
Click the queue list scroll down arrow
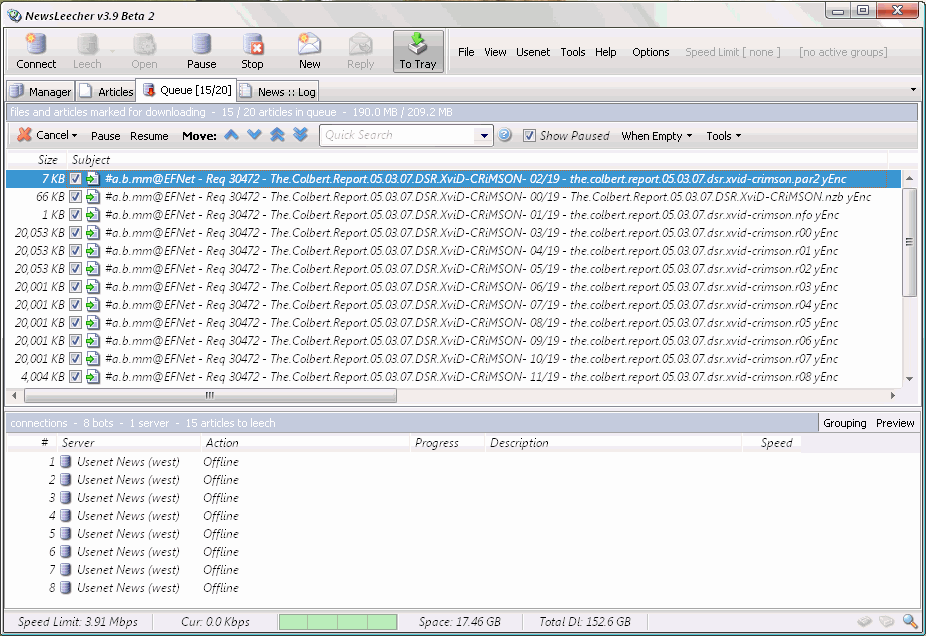coord(909,379)
